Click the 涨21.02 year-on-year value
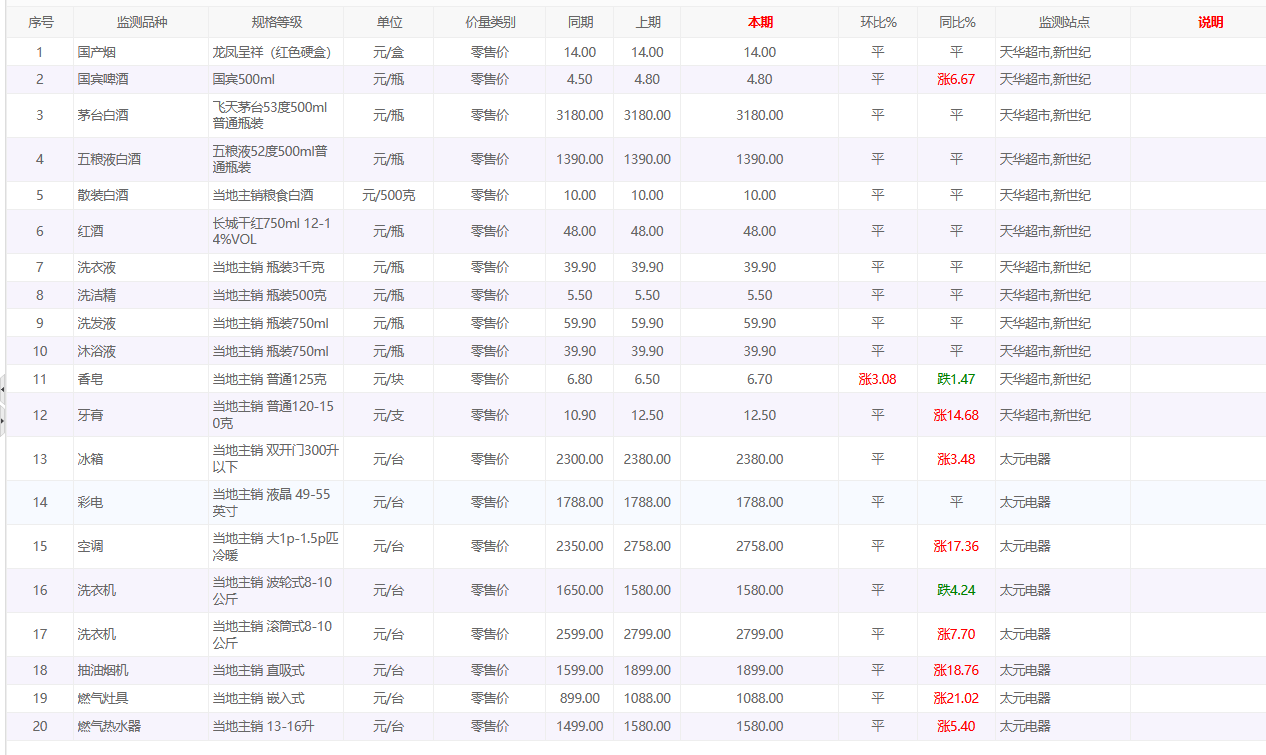The height and width of the screenshot is (755, 1266). (x=956, y=698)
